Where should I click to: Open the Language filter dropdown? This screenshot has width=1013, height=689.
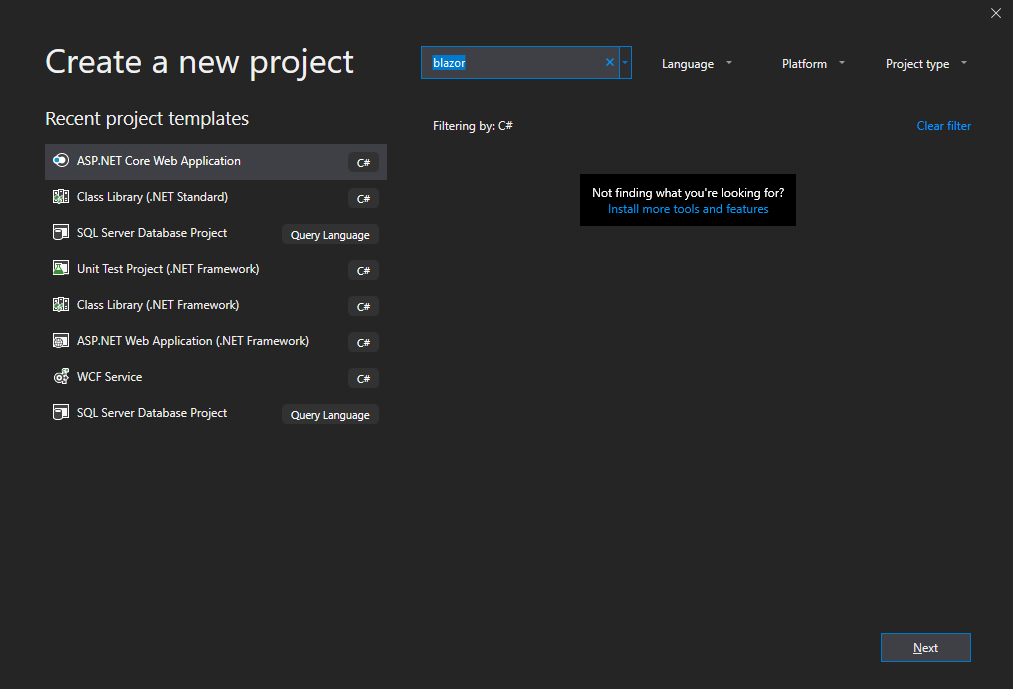coord(697,63)
